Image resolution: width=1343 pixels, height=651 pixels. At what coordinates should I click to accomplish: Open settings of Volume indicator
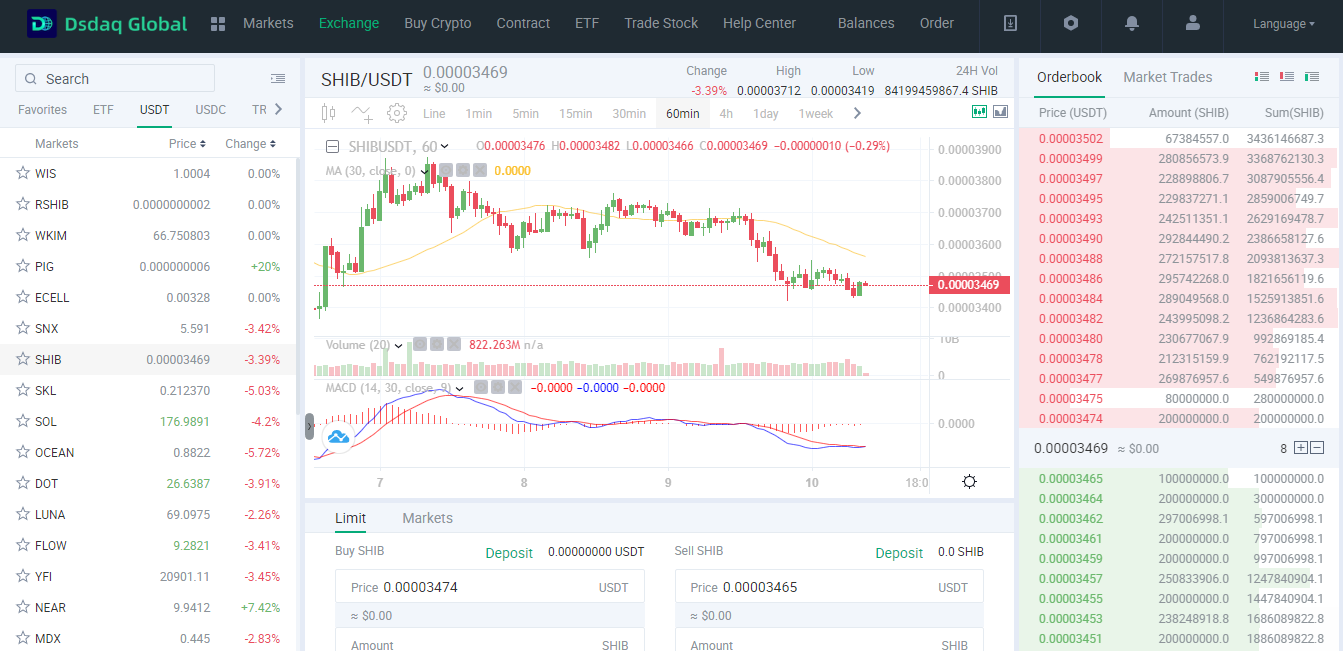437,344
